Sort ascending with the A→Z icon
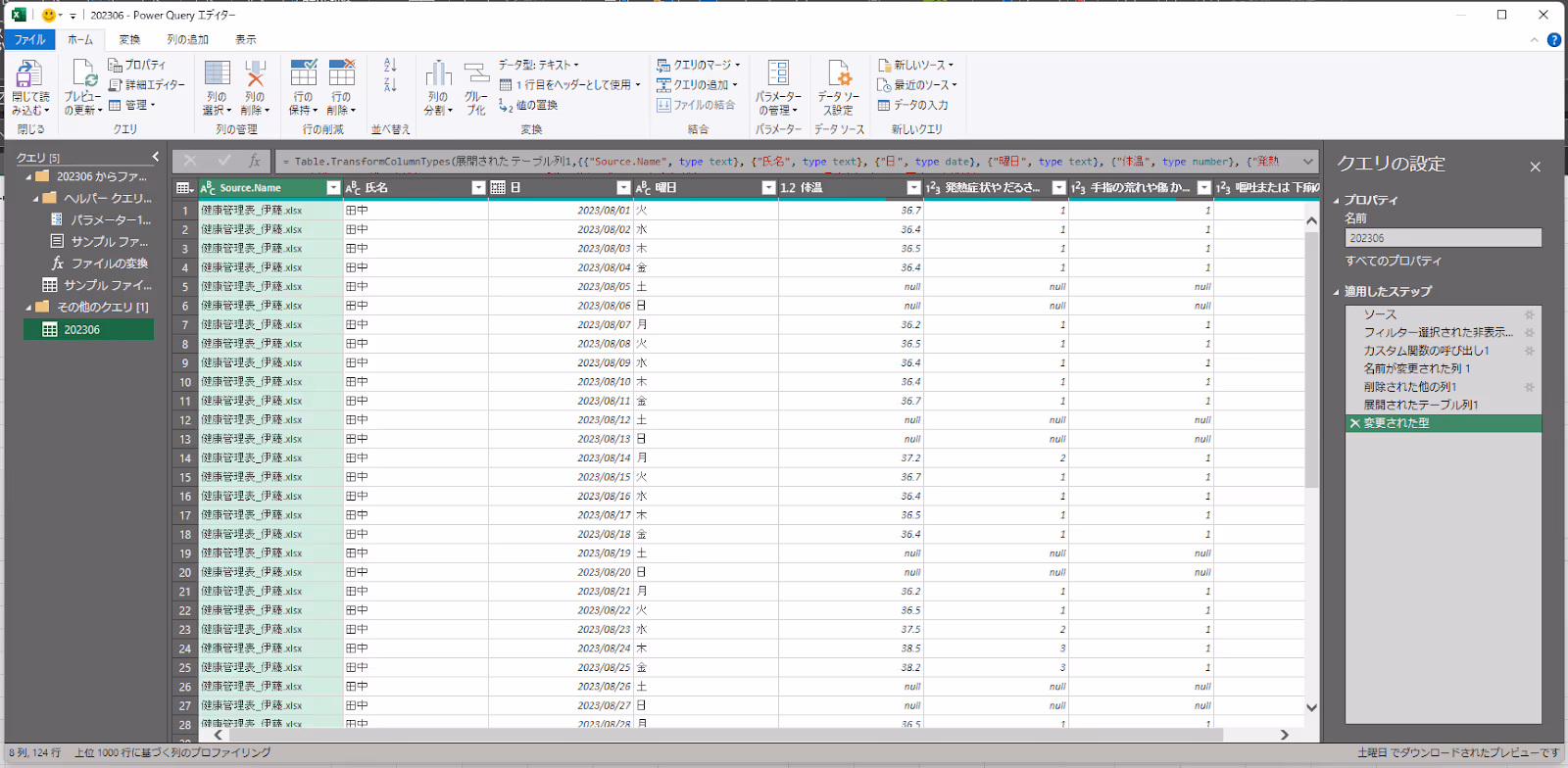Image resolution: width=1568 pixels, height=768 pixels. 390,66
